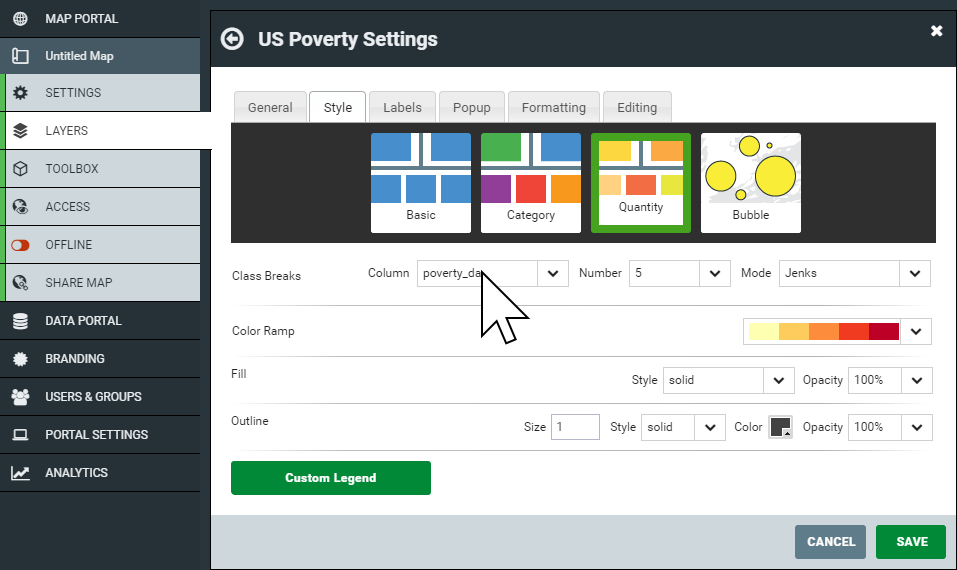This screenshot has height=570, width=957.
Task: Click the Analytics chart icon
Action: [20, 473]
